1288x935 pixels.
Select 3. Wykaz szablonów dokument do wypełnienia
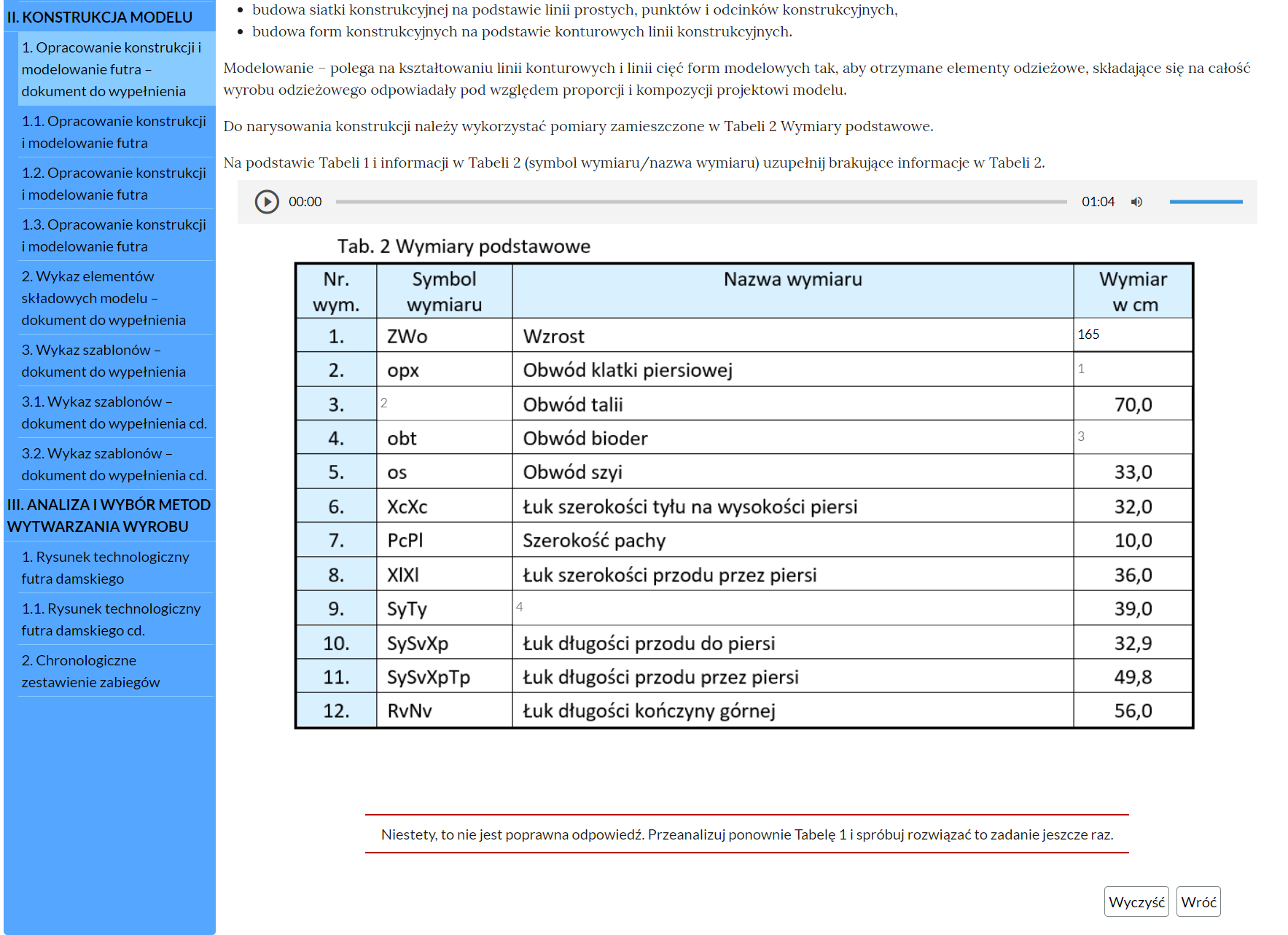tap(104, 361)
